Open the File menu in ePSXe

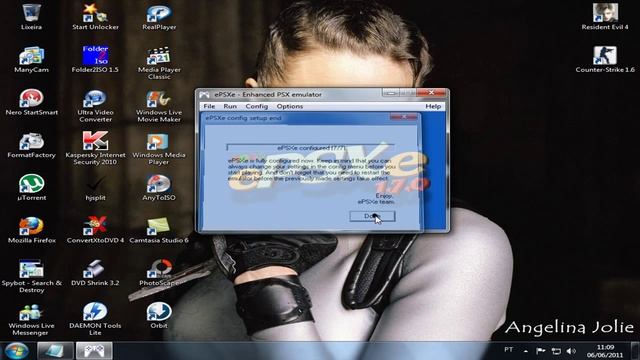(x=209, y=106)
